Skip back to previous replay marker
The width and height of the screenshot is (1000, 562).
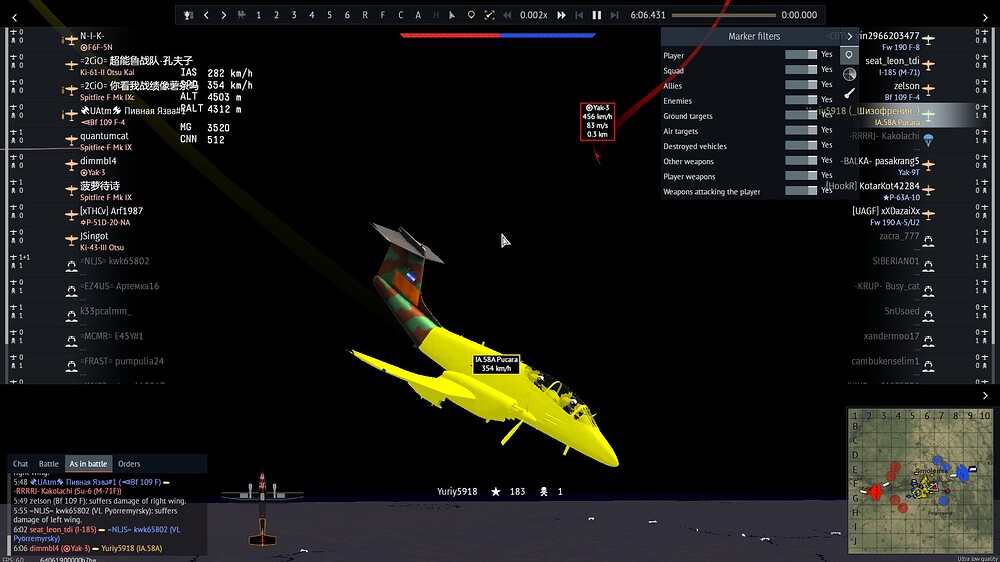pyautogui.click(x=579, y=15)
